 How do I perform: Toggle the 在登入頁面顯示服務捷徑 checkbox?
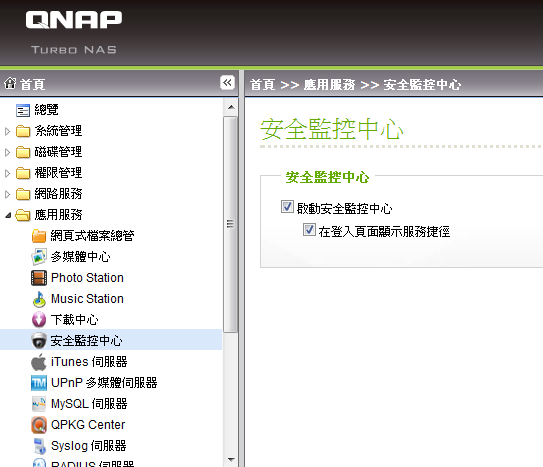click(309, 230)
